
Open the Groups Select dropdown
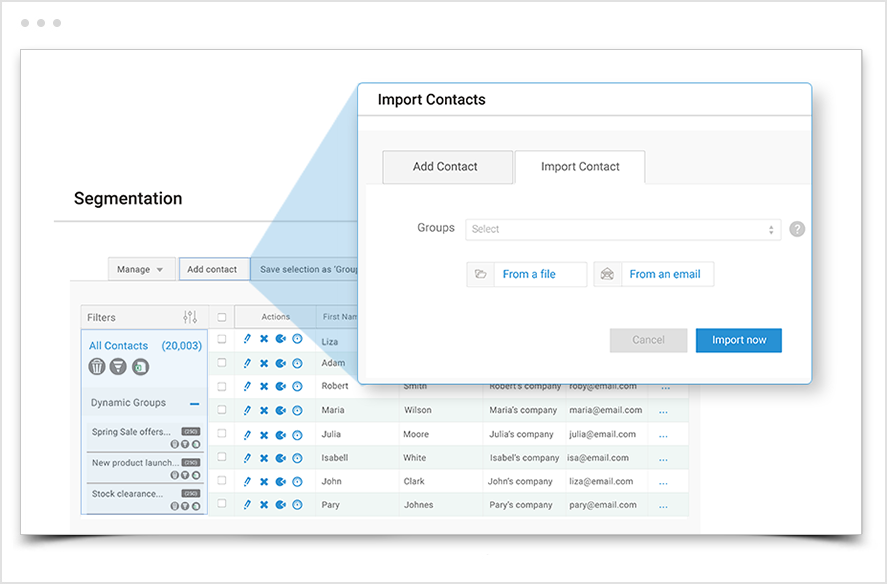[x=623, y=229]
